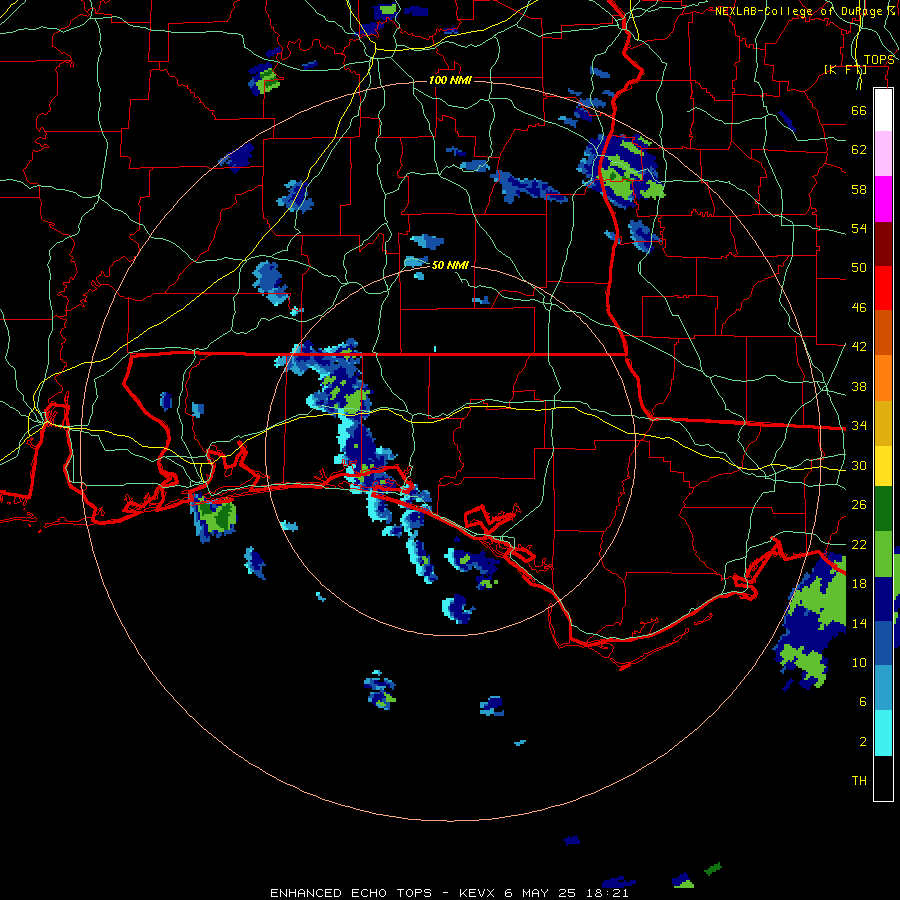Click the yellow 30-34 kft swatch
The image size is (900, 900).
tap(883, 466)
